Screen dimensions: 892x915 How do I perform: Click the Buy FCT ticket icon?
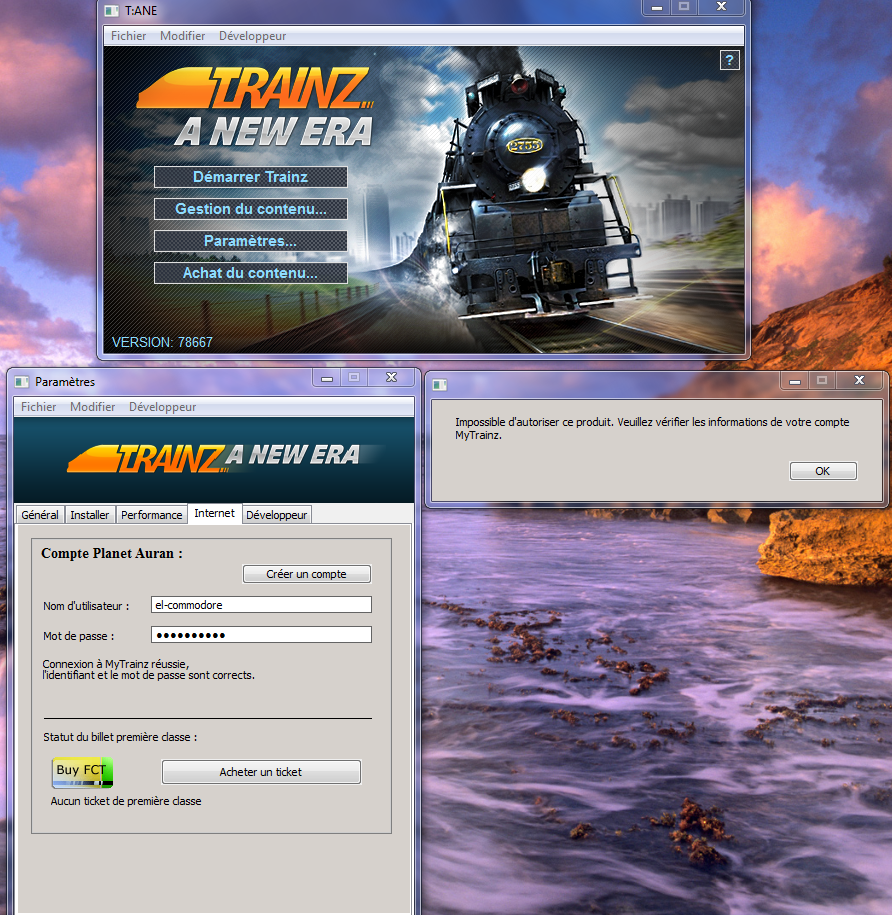[x=82, y=773]
